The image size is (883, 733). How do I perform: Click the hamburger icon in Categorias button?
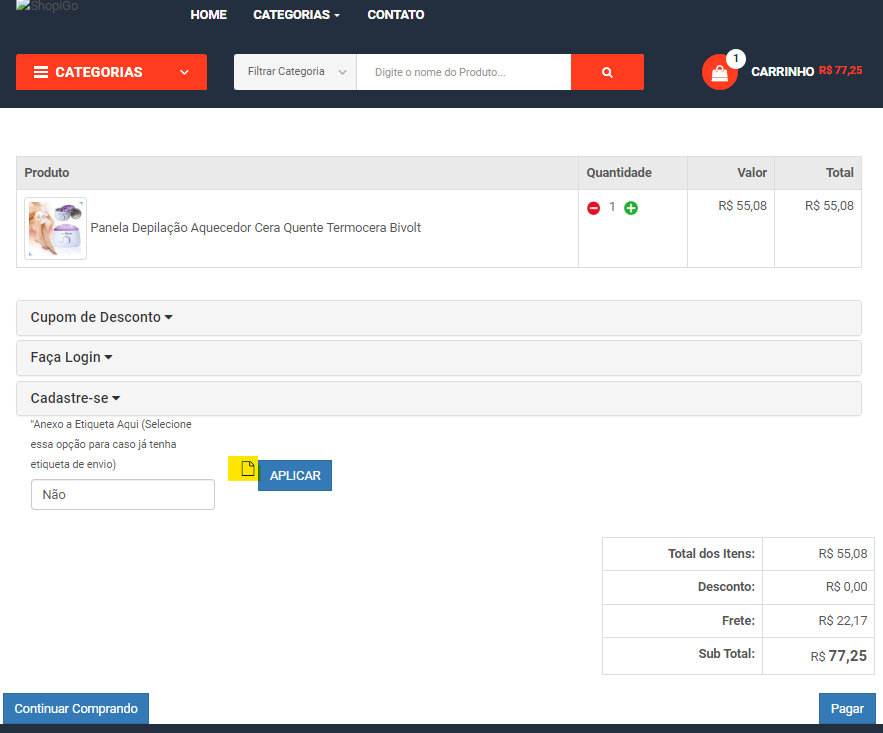(41, 72)
